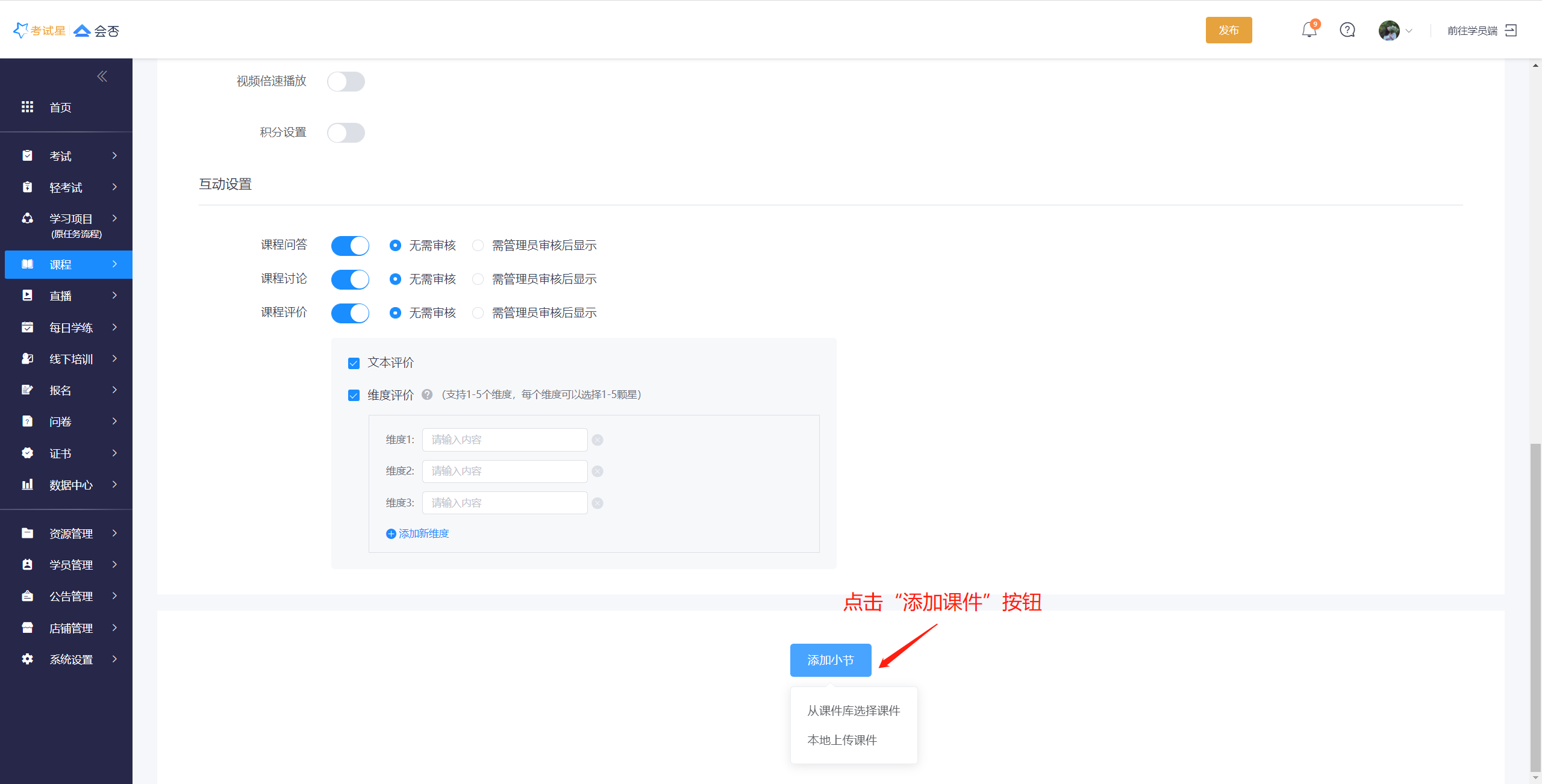This screenshot has height=784, width=1542.
Task: Expand the 数据中心 sidebar section
Action: point(66,485)
